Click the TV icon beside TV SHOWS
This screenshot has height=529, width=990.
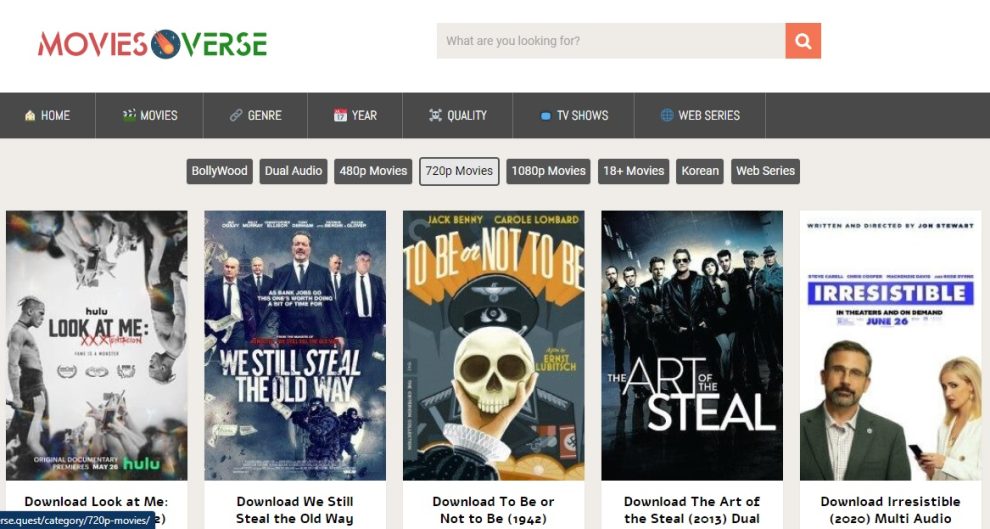546,116
